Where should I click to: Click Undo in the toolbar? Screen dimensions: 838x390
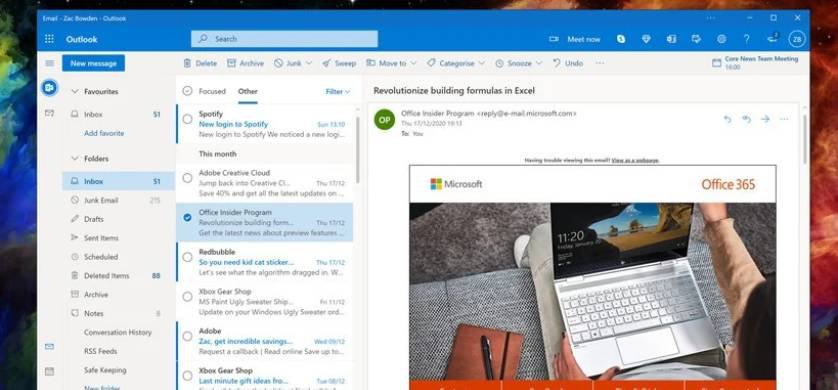[568, 63]
